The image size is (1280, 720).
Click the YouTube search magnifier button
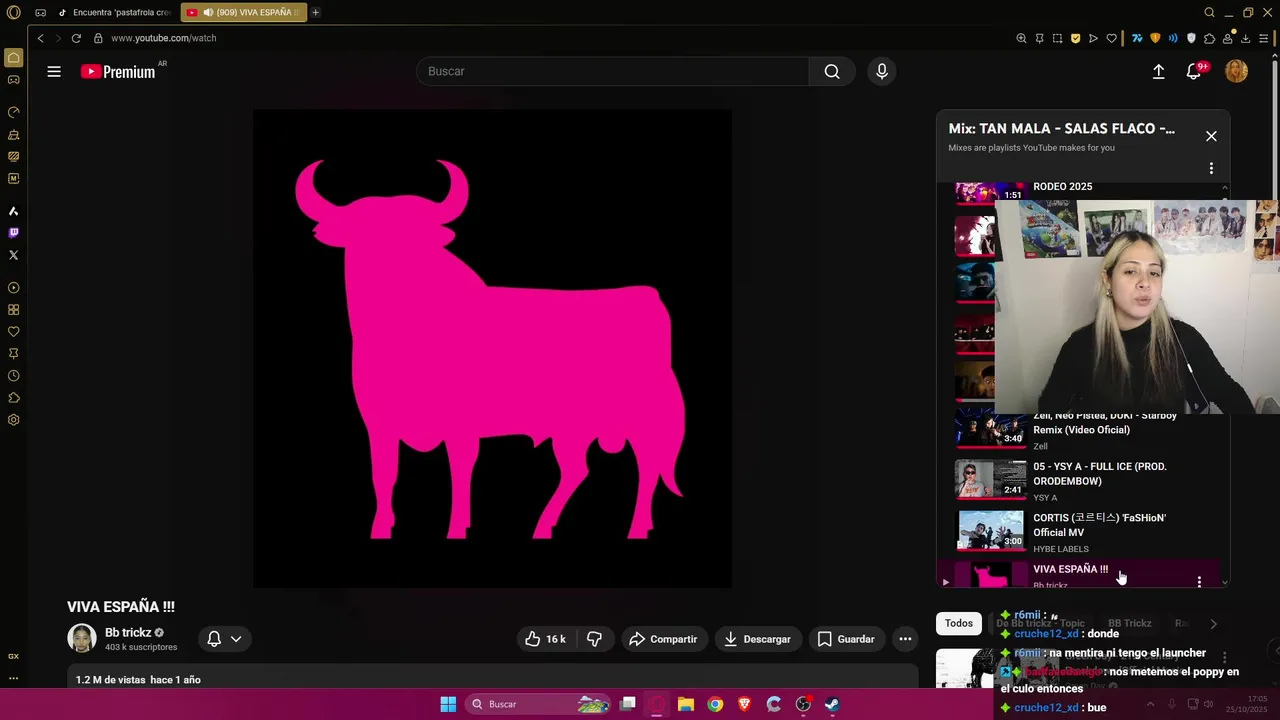(x=832, y=72)
